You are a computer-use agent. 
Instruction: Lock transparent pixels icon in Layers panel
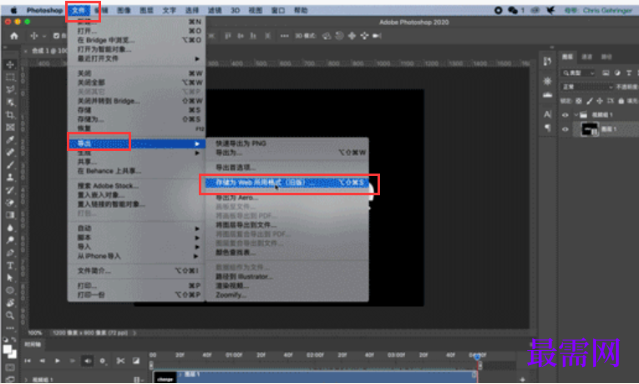[578, 101]
